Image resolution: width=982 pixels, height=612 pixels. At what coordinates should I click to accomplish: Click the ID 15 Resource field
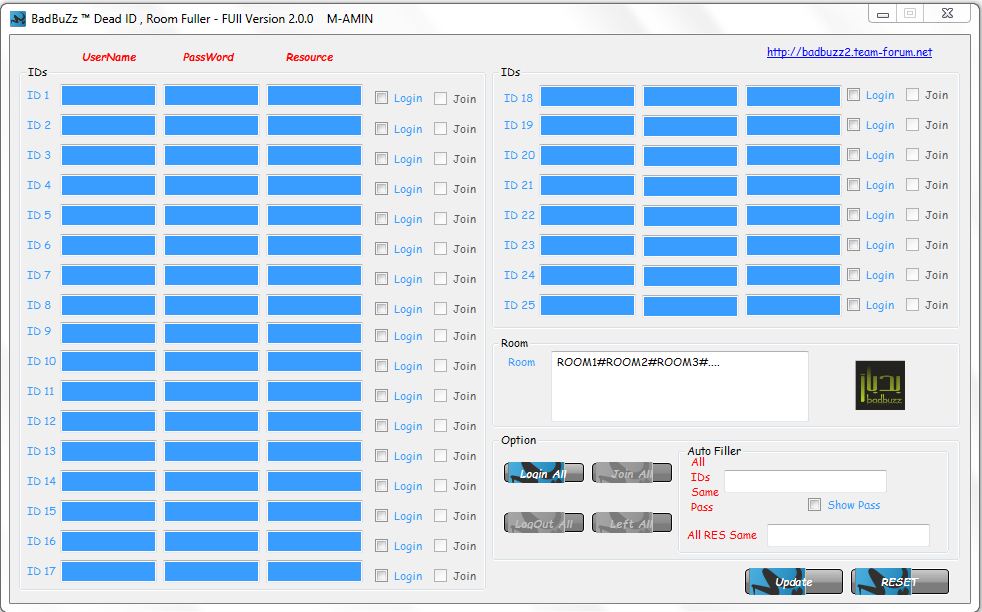coord(314,511)
